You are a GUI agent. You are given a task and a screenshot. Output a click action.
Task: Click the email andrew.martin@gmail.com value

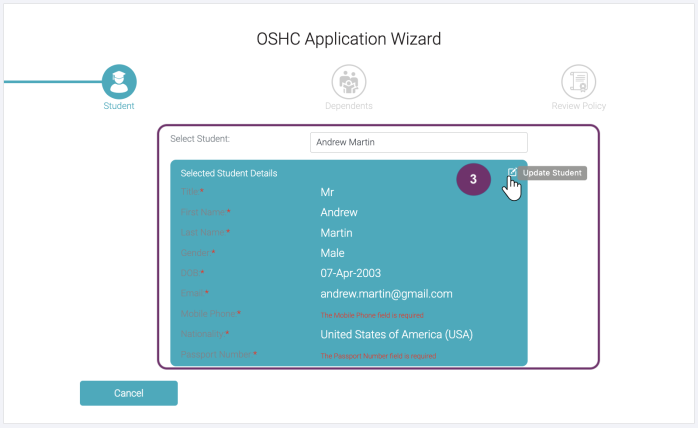pos(386,294)
